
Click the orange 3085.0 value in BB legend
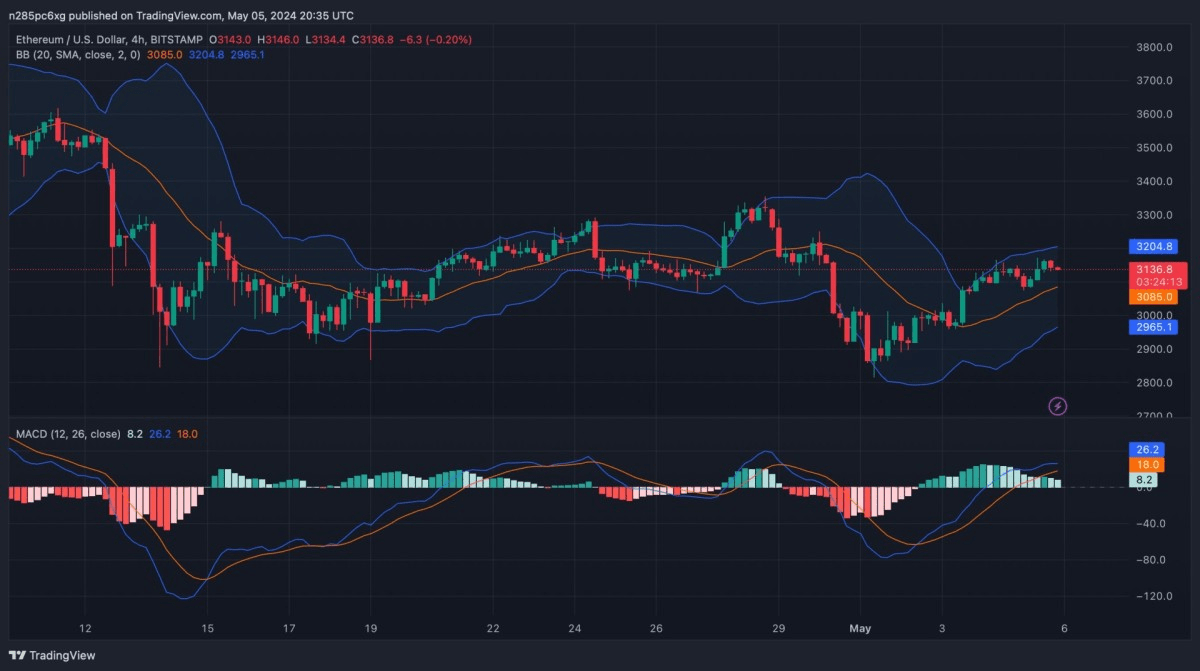pos(164,53)
